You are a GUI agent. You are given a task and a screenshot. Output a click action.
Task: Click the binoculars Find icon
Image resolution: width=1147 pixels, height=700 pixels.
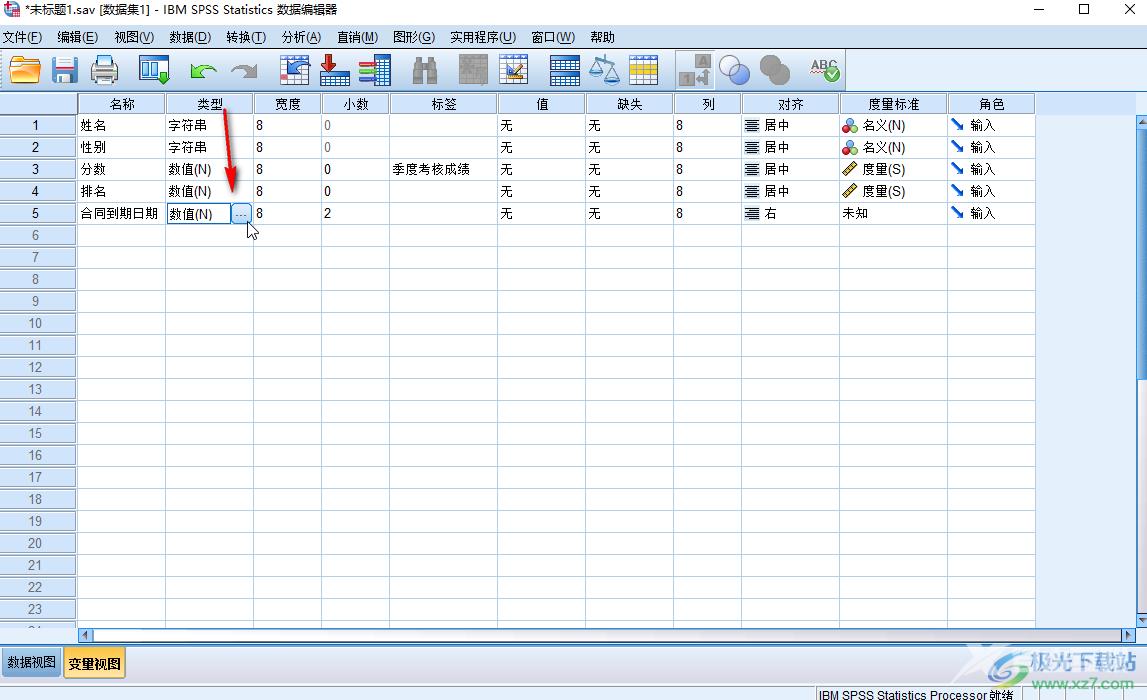[425, 70]
